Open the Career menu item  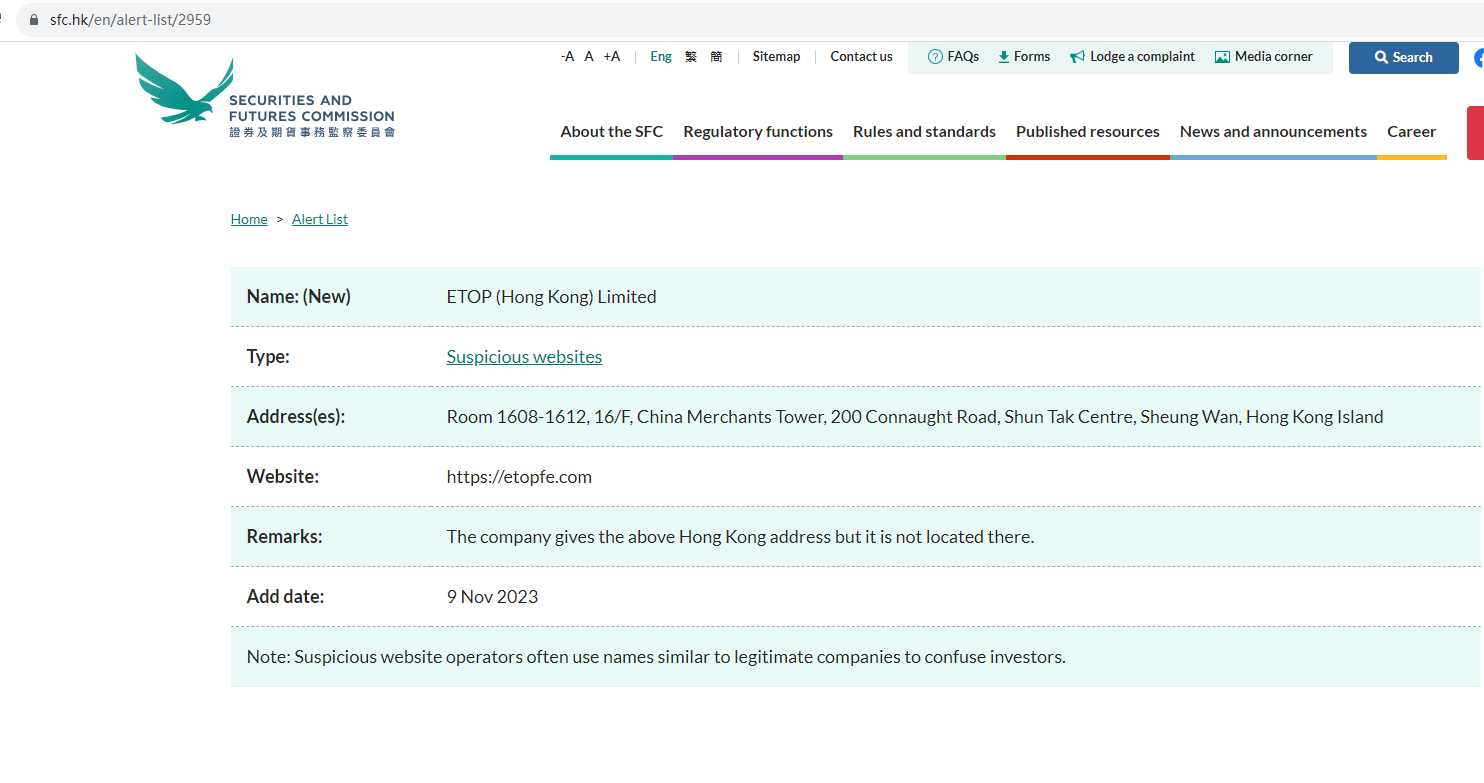(x=1411, y=132)
